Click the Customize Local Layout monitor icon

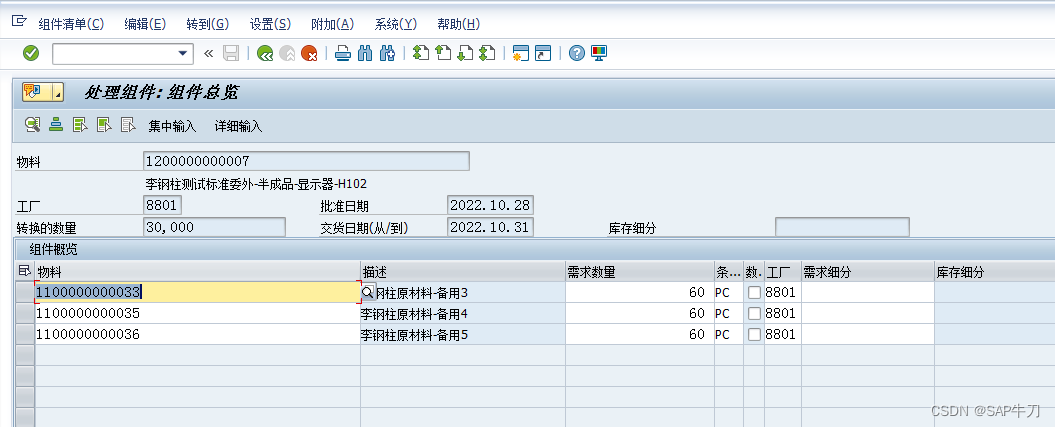point(599,53)
